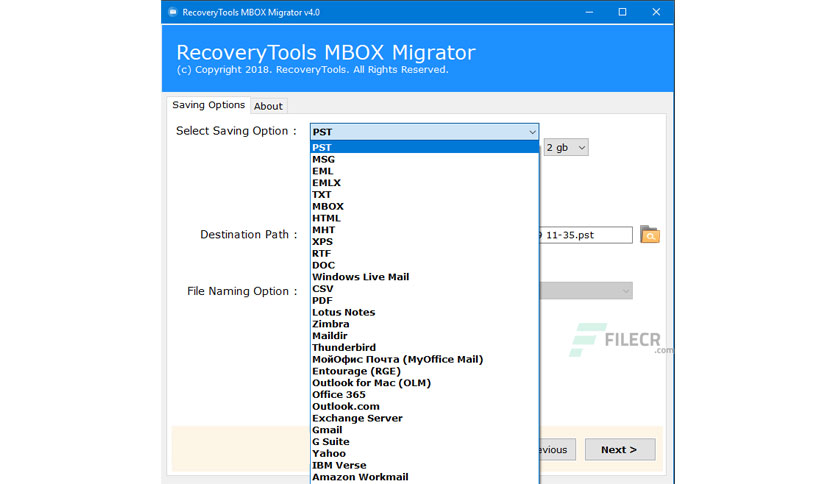Pick EMLX format option
The image size is (836, 484).
click(424, 183)
